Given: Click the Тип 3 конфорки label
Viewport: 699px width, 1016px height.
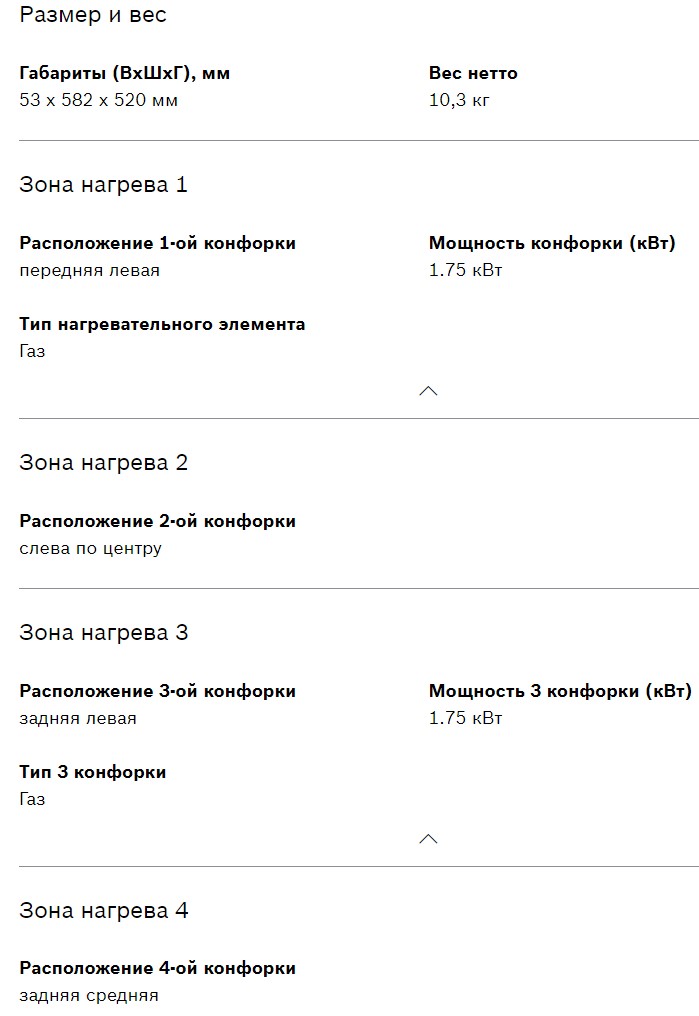Looking at the screenshot, I should click(x=92, y=772).
